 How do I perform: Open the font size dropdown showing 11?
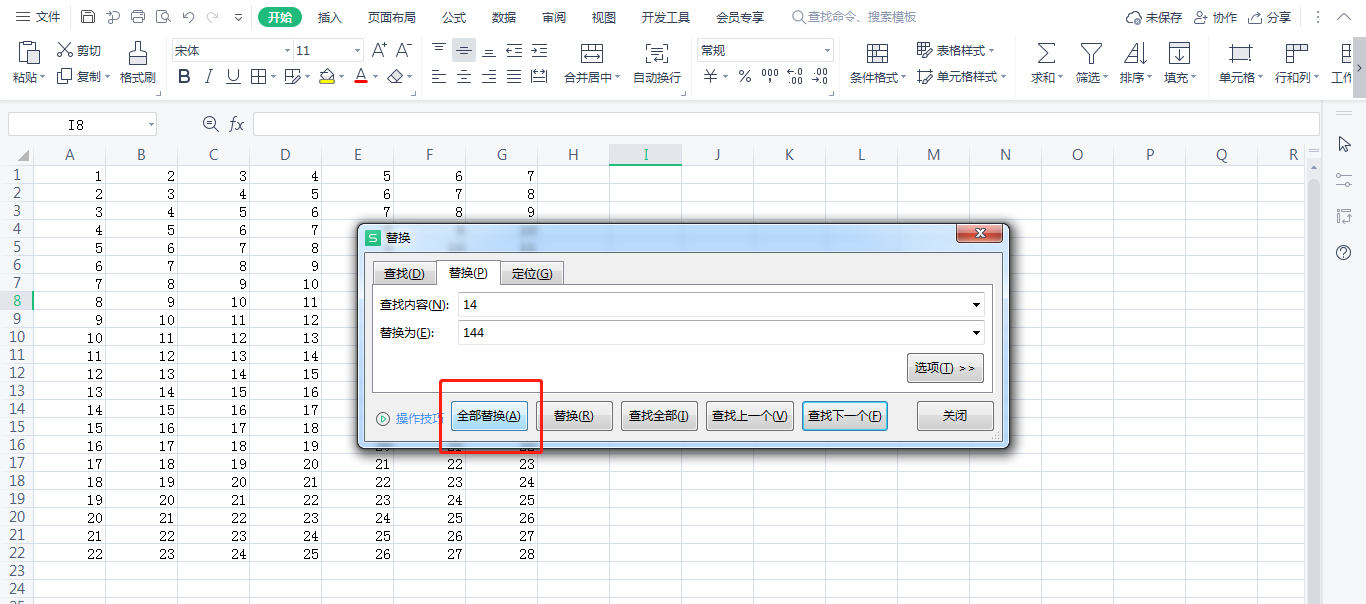pos(357,50)
